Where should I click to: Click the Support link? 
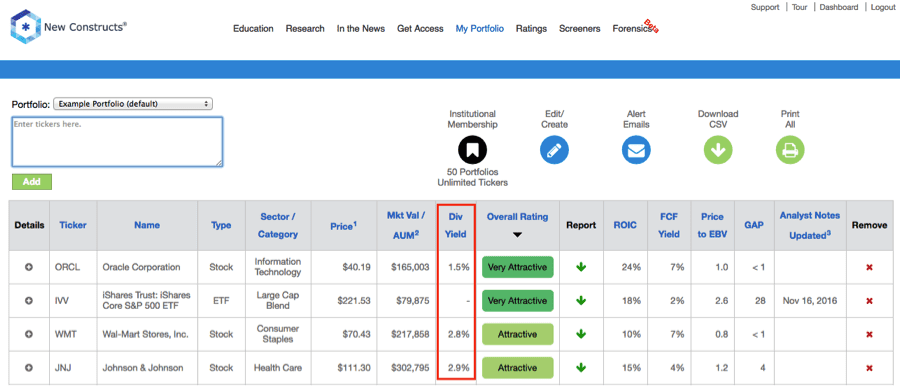[765, 7]
